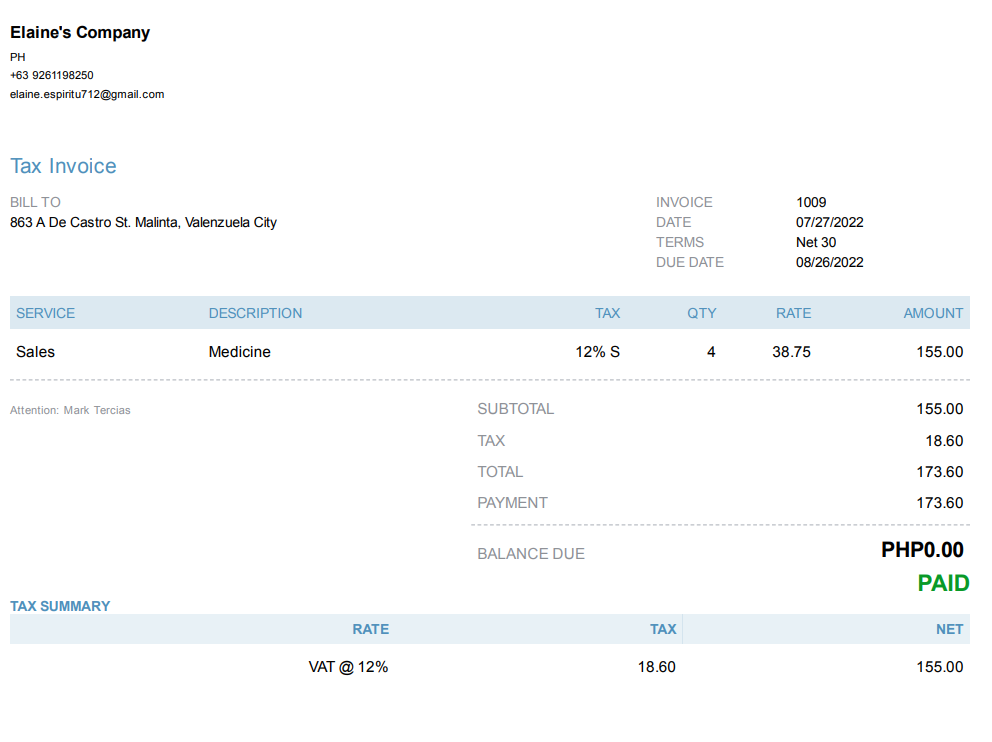Click the AMOUNT column header

point(933,313)
